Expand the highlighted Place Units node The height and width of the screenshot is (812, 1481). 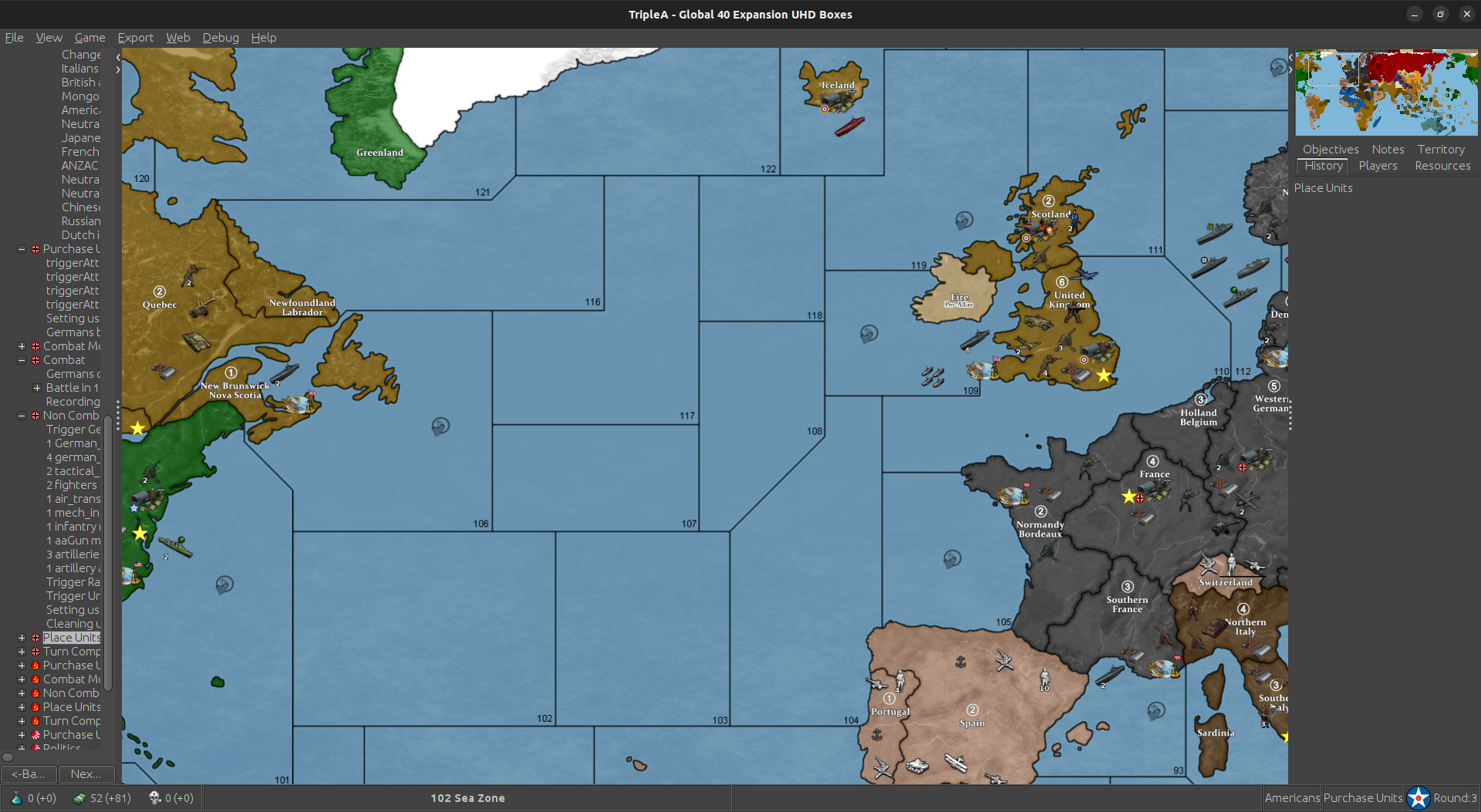click(22, 638)
